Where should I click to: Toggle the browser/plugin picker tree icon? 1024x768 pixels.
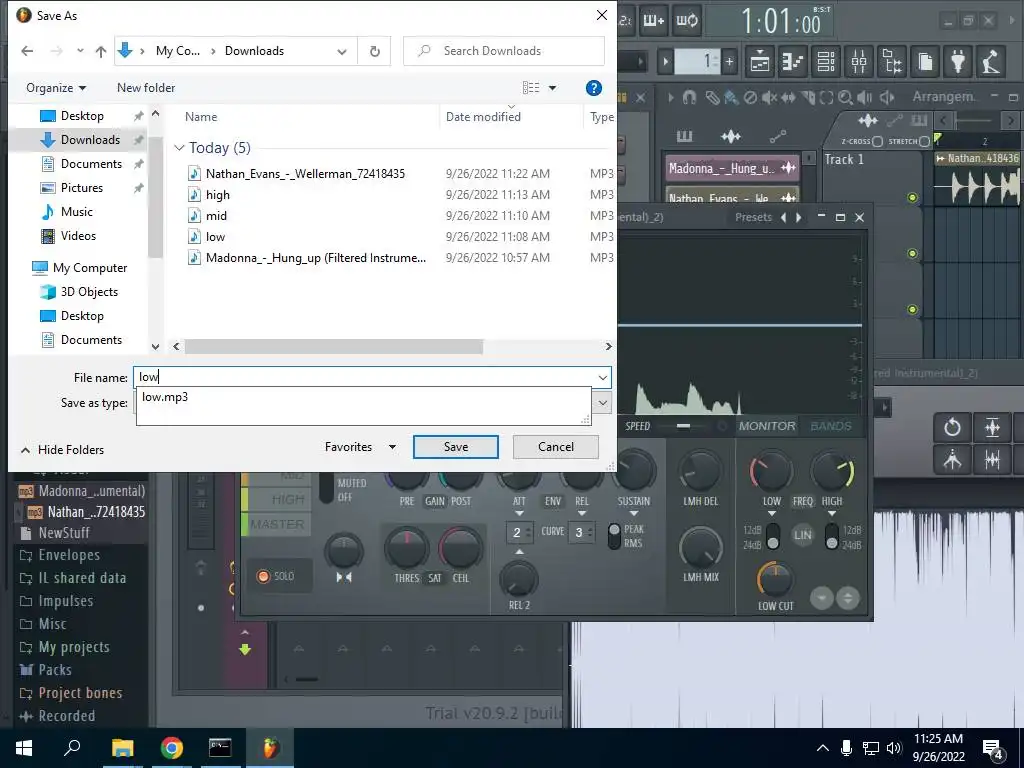[x=892, y=62]
